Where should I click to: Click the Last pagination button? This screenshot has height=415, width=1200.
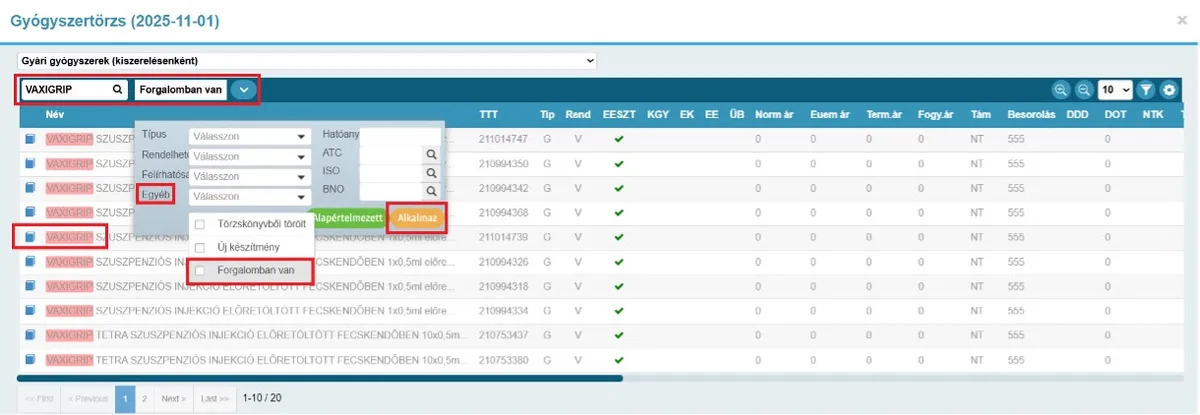tap(214, 398)
